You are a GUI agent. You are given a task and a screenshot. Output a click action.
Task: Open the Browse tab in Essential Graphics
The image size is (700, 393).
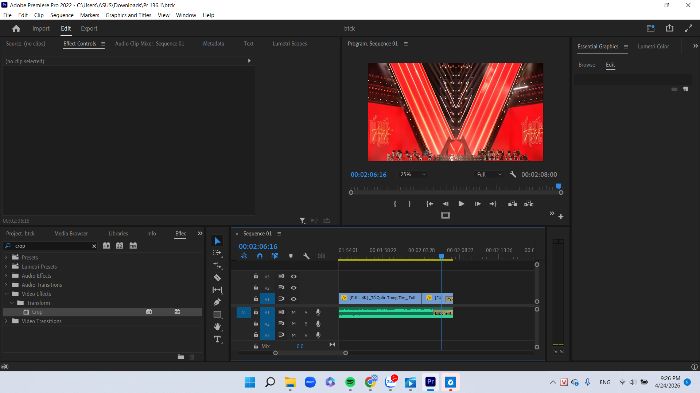587,65
